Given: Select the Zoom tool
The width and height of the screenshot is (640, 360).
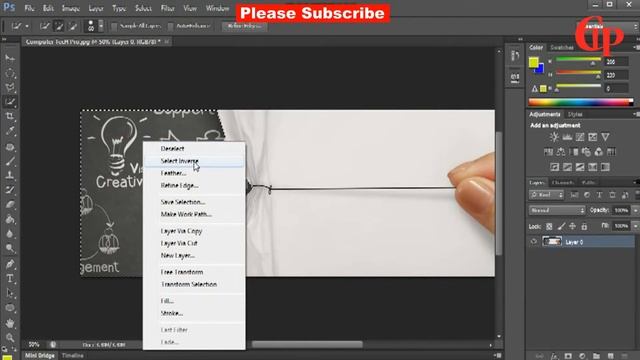Looking at the screenshot, I should click(10, 338).
